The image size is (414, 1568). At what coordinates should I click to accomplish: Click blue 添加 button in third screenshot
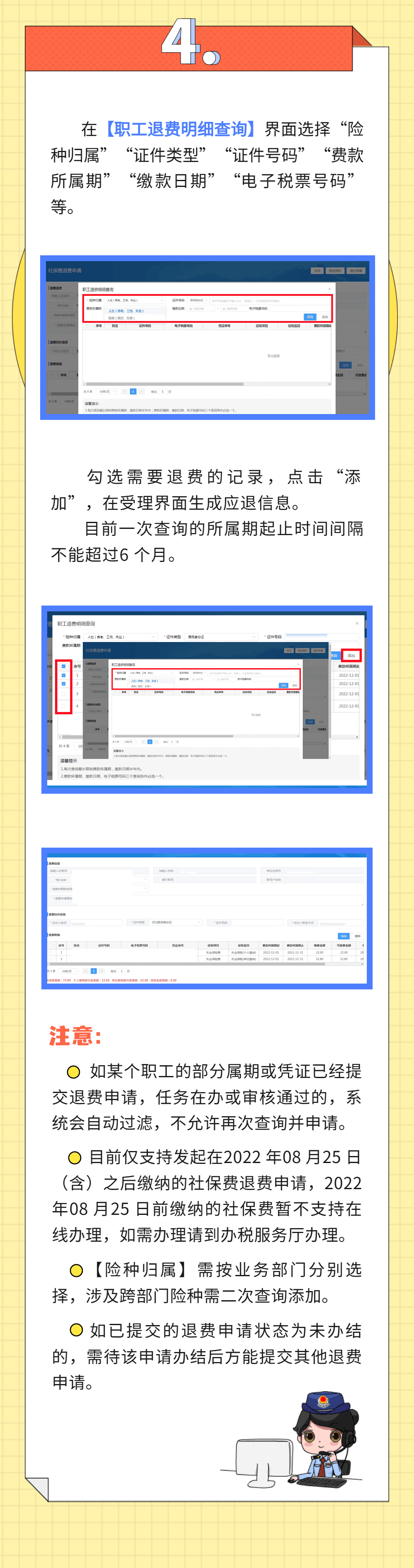pos(344,936)
